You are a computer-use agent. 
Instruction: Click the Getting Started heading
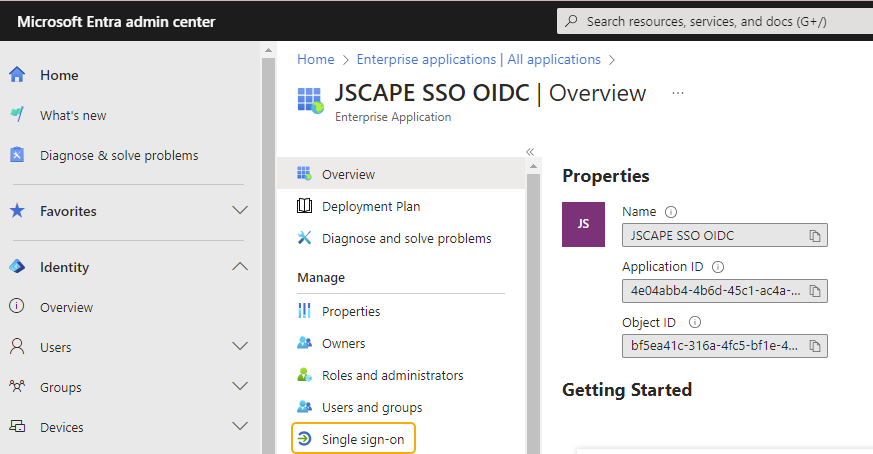[x=627, y=389]
